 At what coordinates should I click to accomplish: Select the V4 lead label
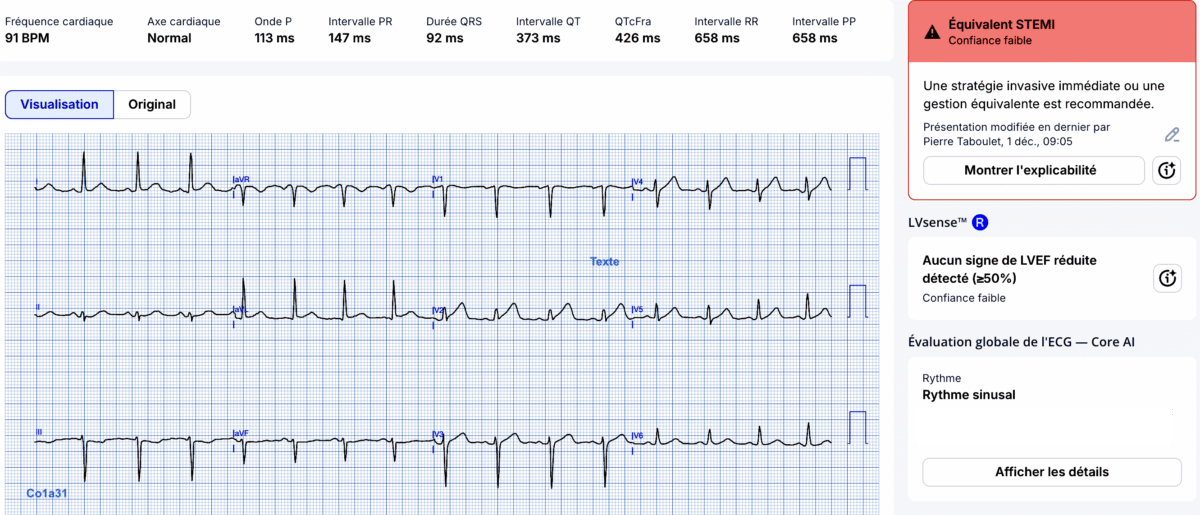click(637, 182)
